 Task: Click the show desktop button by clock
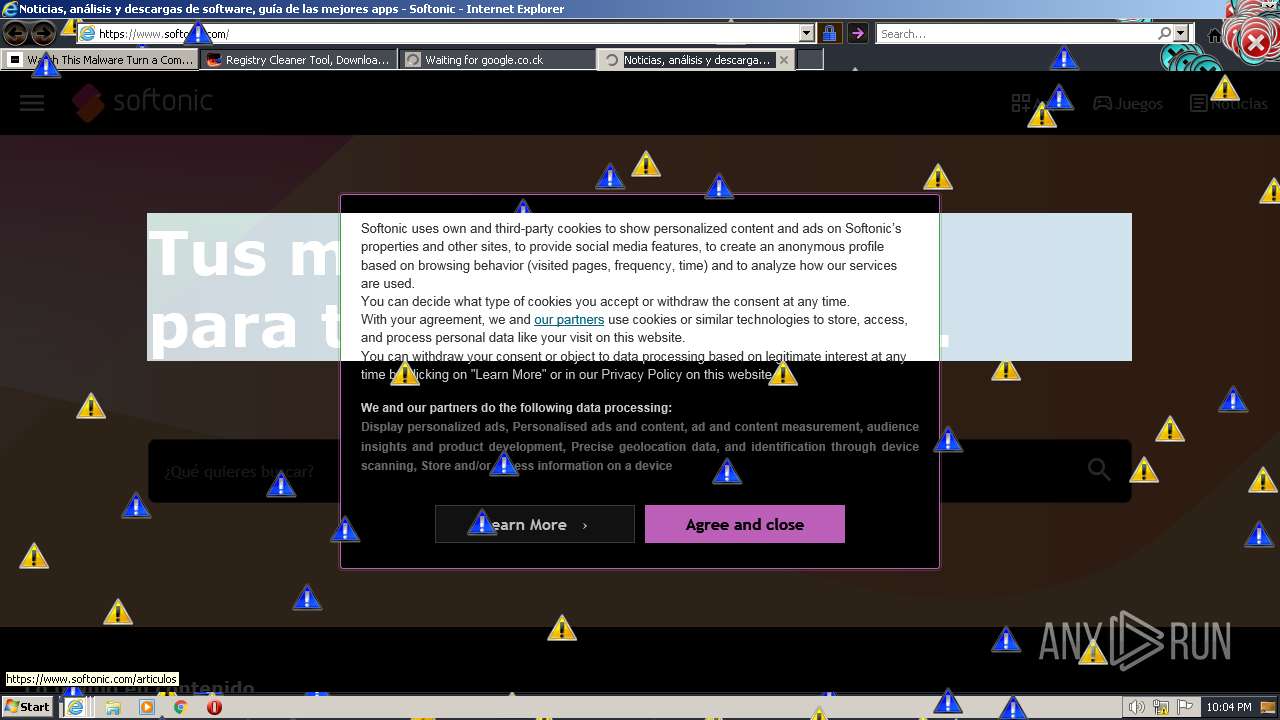click(1268, 707)
